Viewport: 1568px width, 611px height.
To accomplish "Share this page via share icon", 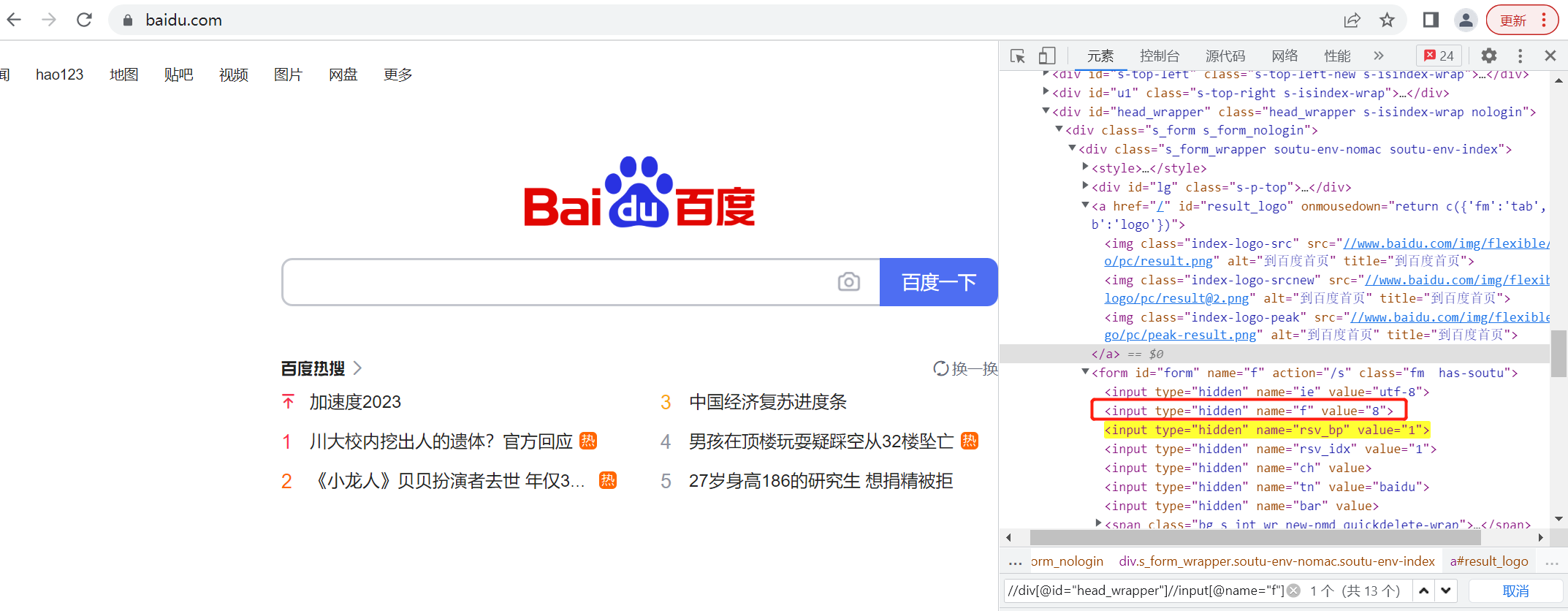I will pos(1352,20).
